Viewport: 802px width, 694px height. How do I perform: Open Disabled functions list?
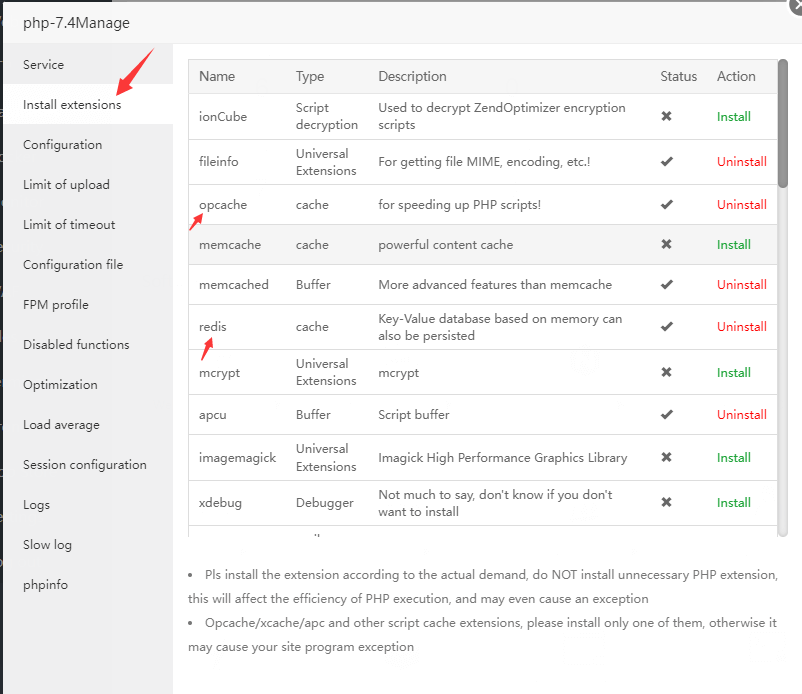tap(76, 345)
